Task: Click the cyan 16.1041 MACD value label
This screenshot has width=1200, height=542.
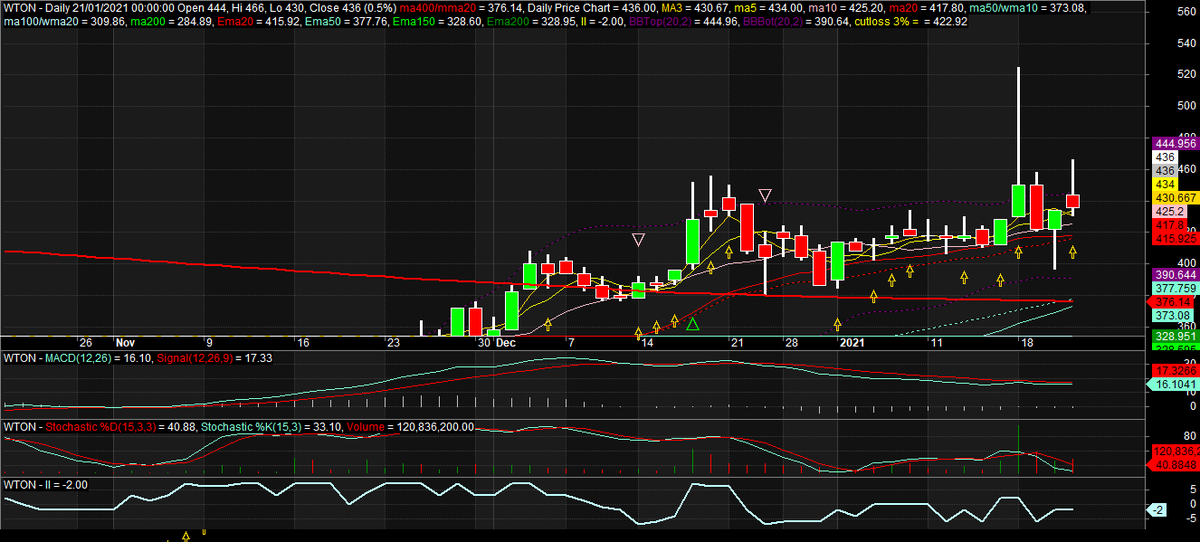Action: (1175, 383)
